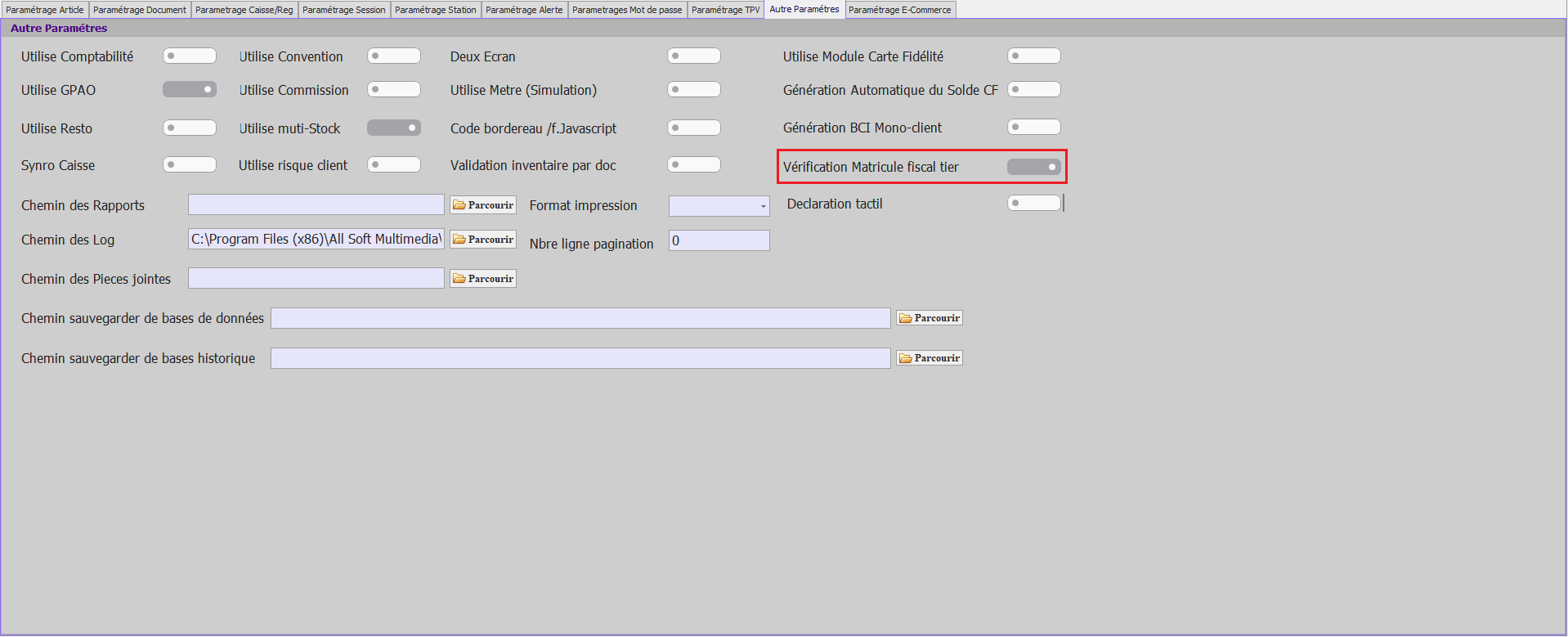Enable the Synro Caisse switch
The width and height of the screenshot is (1568, 637).
[x=190, y=164]
